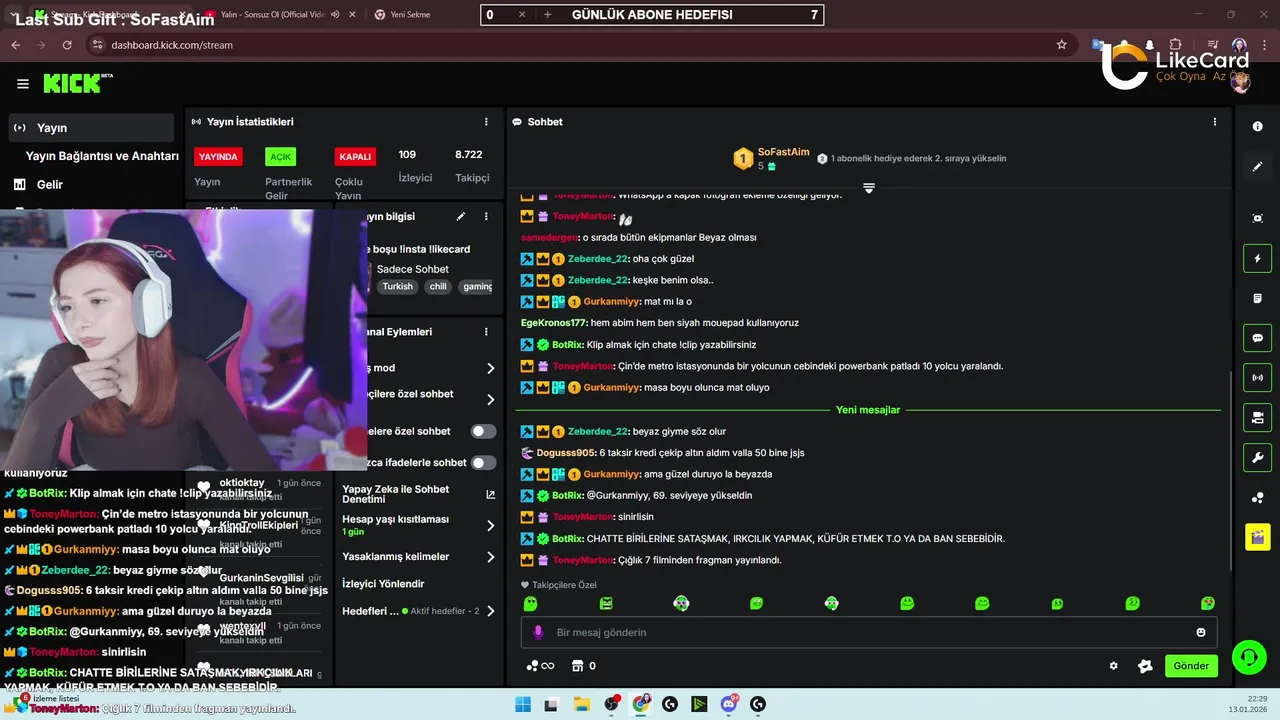
Task: Open Kanal Eylemleri three-dot menu
Action: (x=486, y=332)
